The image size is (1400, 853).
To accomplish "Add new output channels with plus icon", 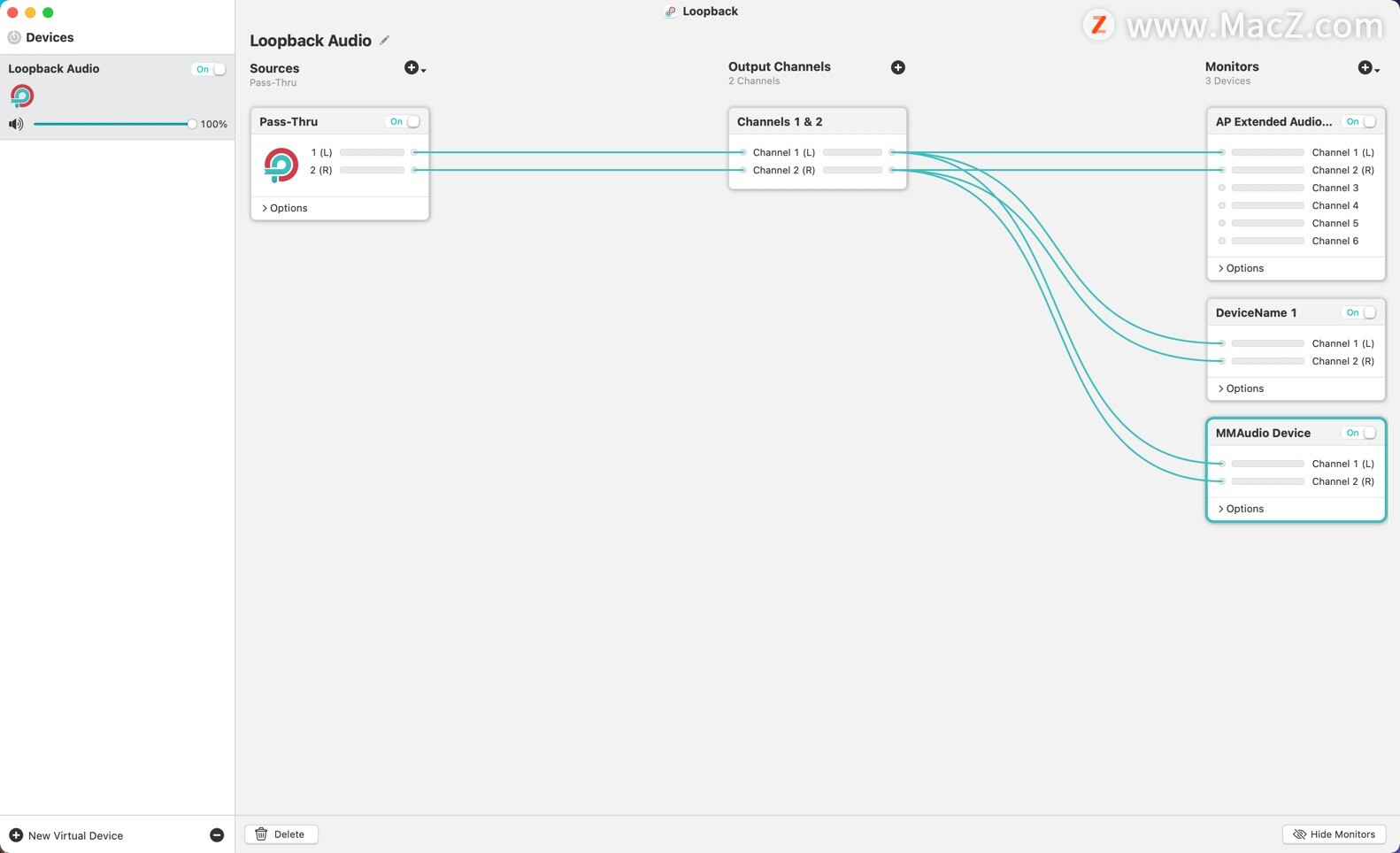I will coord(897,67).
